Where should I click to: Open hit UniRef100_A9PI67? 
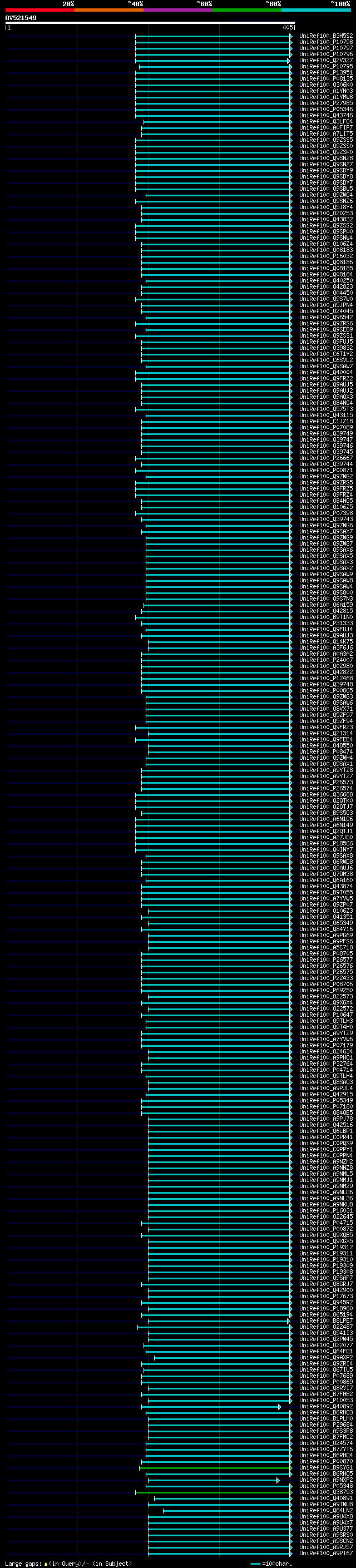click(x=326, y=1553)
